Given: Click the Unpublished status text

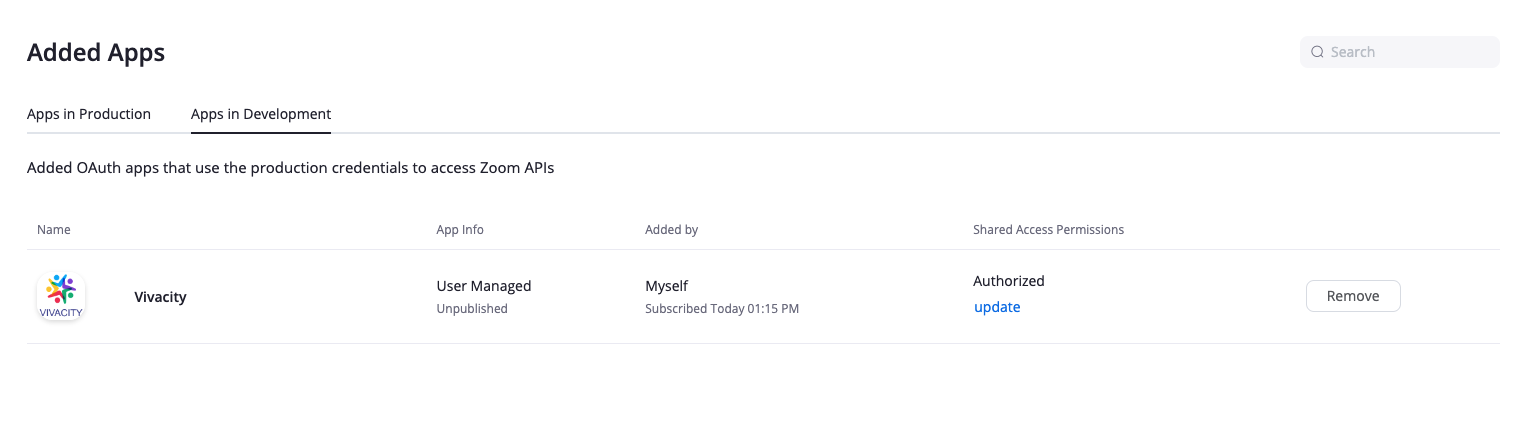Looking at the screenshot, I should click(472, 309).
